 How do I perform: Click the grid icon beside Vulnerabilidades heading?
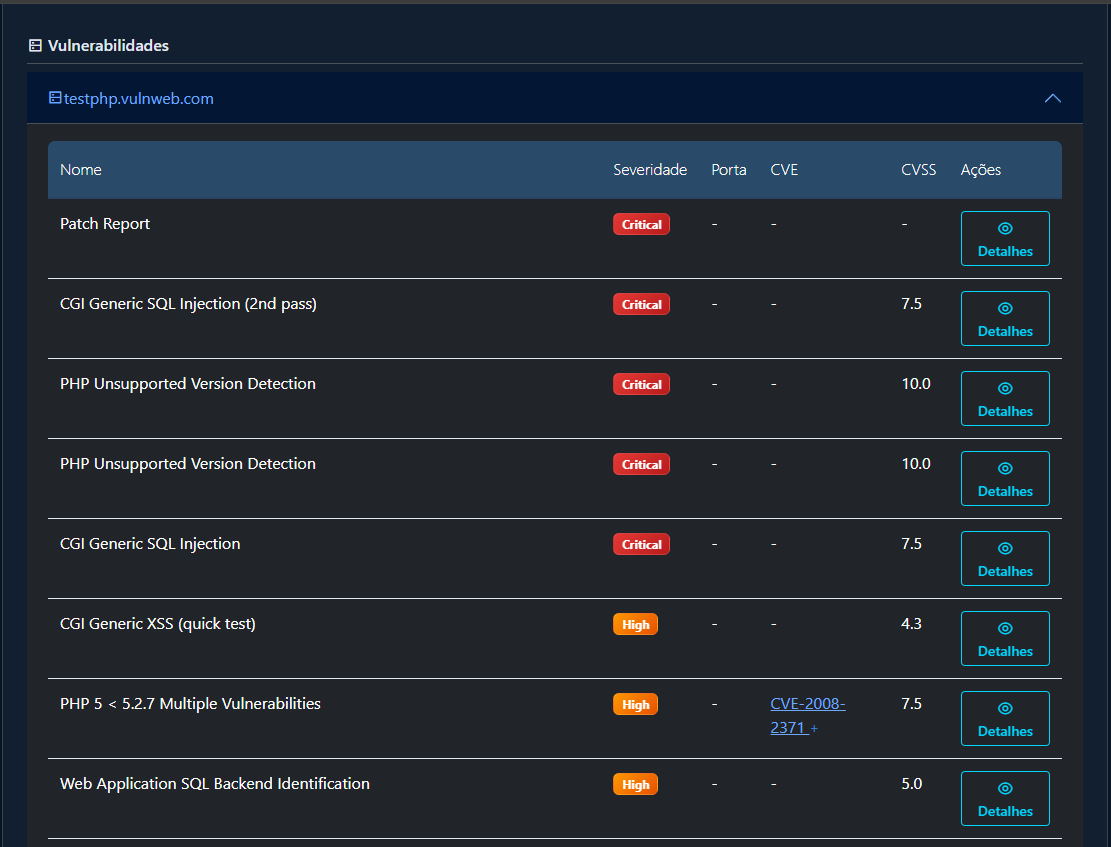click(36, 45)
